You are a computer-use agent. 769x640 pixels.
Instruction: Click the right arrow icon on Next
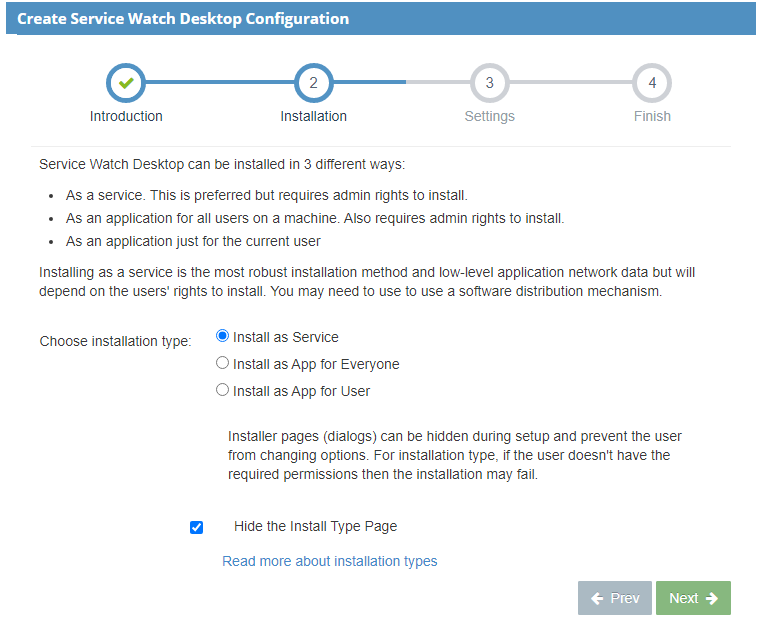coord(712,598)
